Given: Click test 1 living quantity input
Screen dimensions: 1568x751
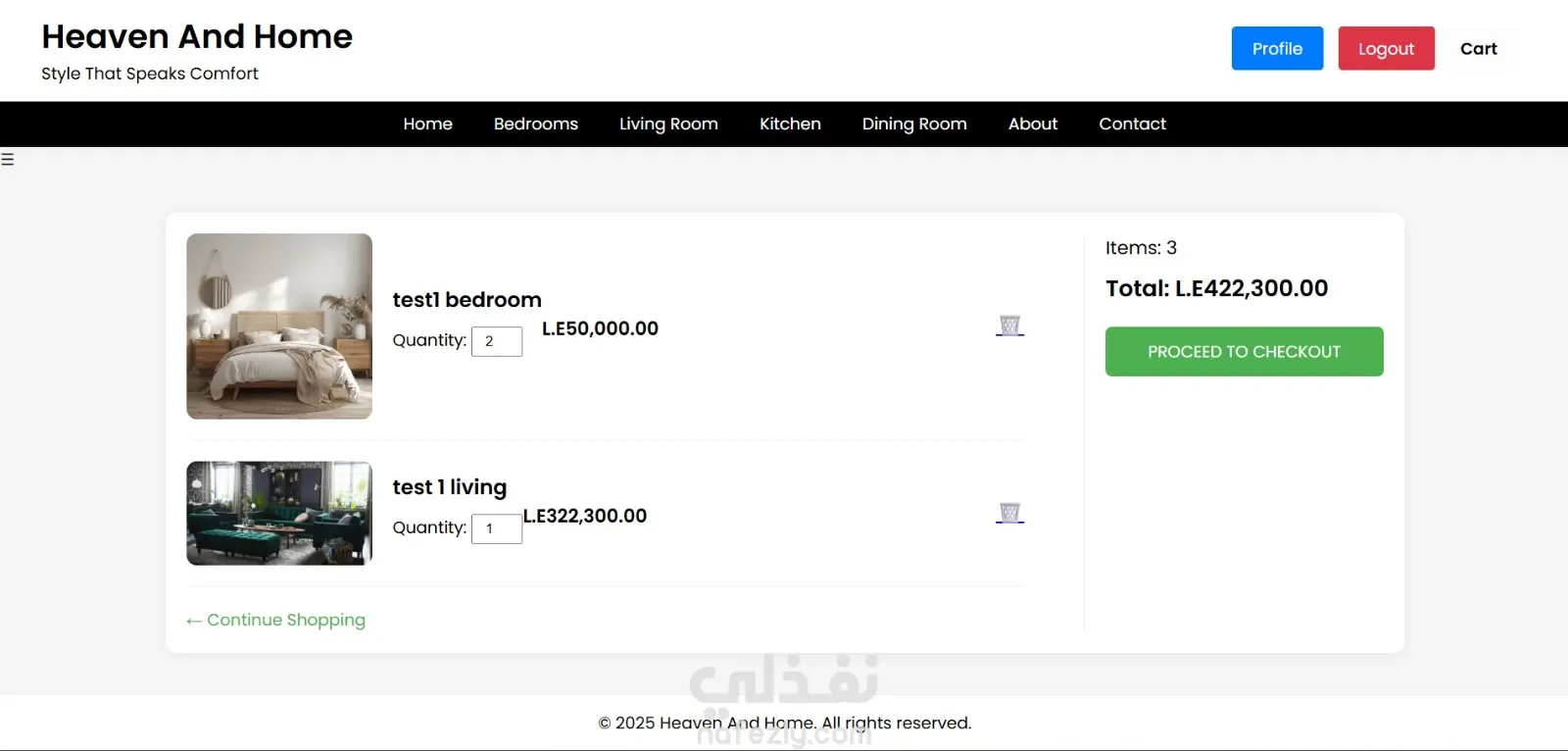Looking at the screenshot, I should 497,528.
